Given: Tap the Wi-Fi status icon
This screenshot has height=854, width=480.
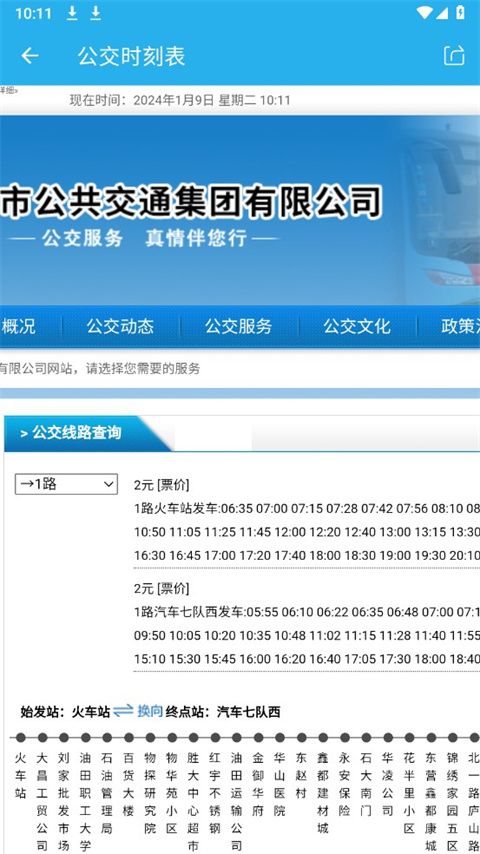Looking at the screenshot, I should (424, 13).
